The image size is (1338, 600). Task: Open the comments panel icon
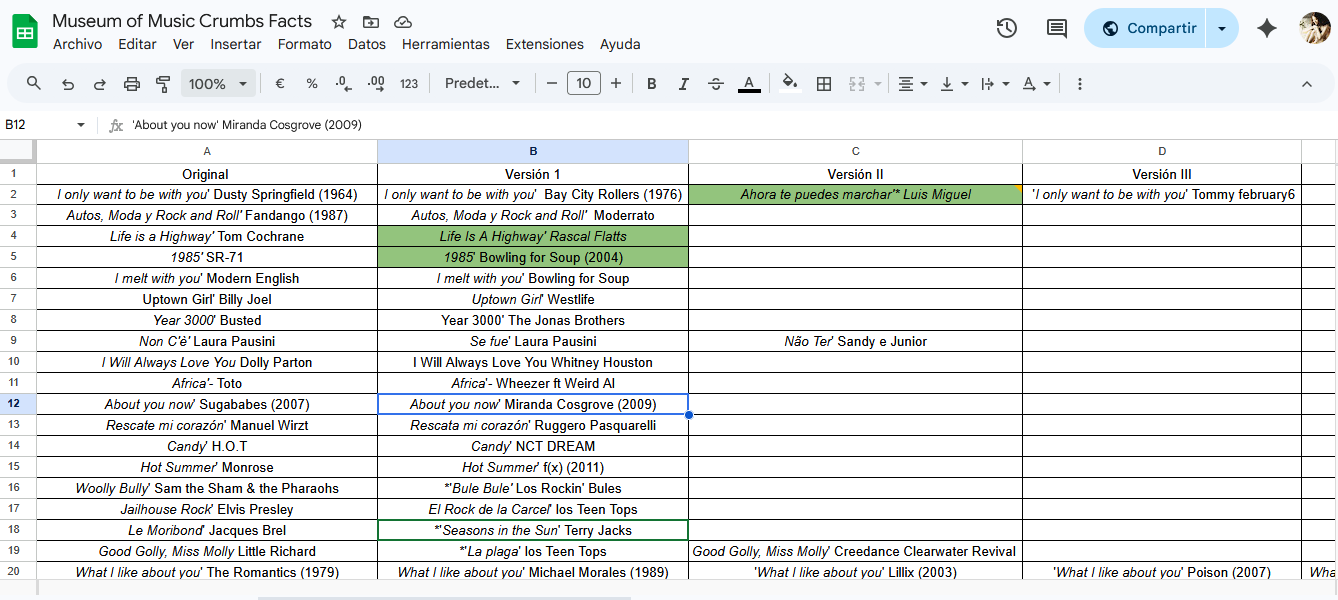pyautogui.click(x=1057, y=28)
